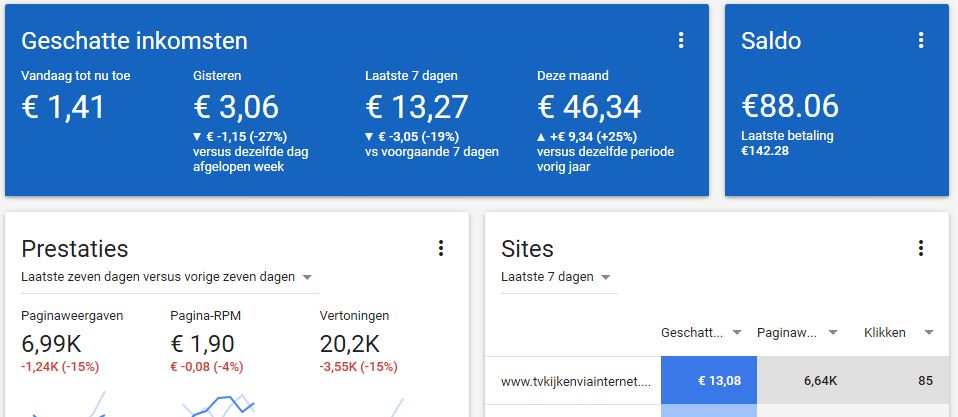Select the Paginaweergaven 6,99K metric
958x417 pixels.
click(x=72, y=342)
